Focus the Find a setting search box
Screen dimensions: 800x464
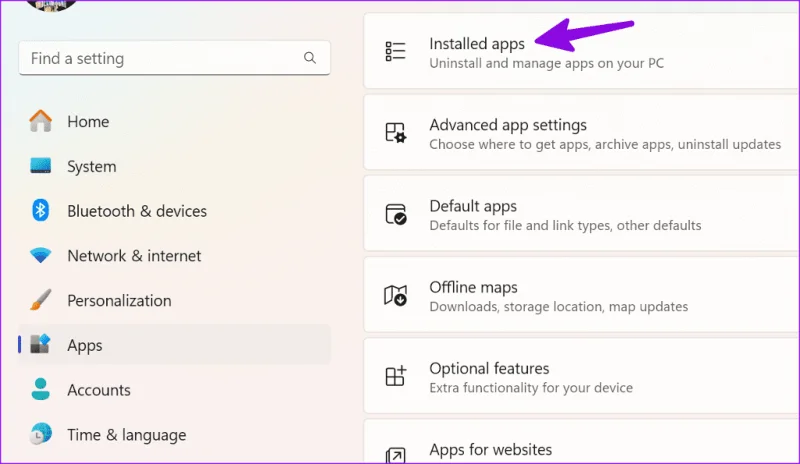[174, 58]
